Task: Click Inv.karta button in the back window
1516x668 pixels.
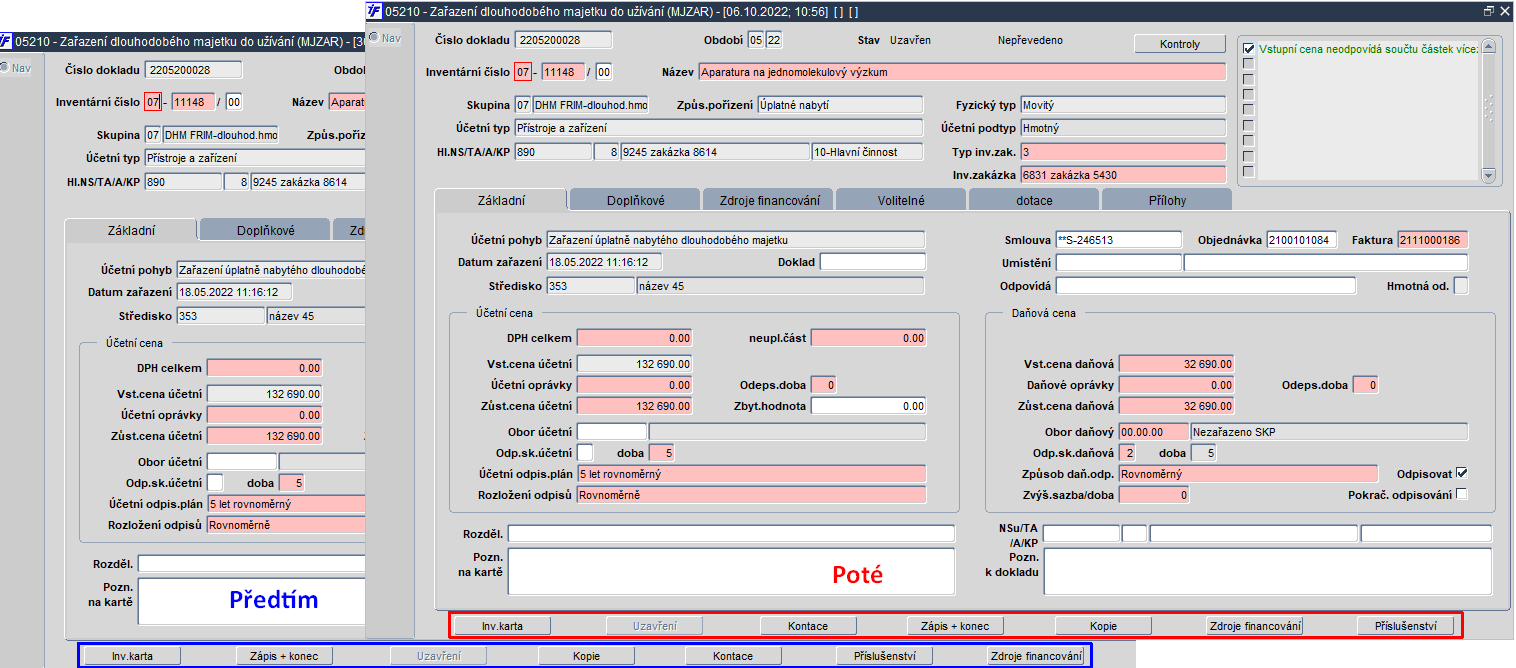Action: pyautogui.click(x=133, y=657)
